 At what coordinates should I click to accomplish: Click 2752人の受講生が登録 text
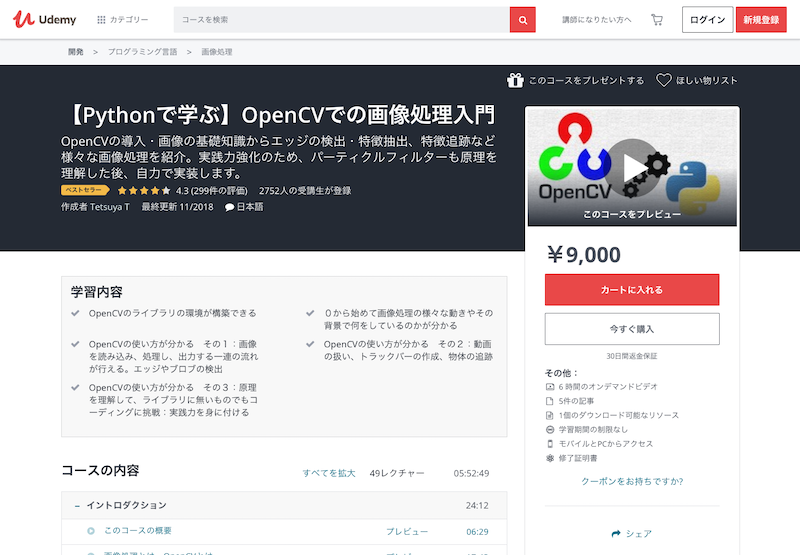(305, 191)
